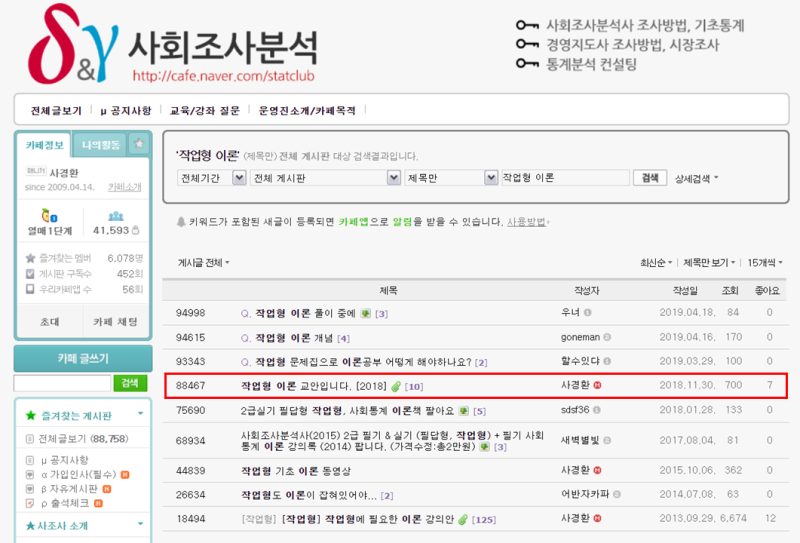Open the 전체기간 period dropdown
The image size is (800, 543).
(212, 178)
